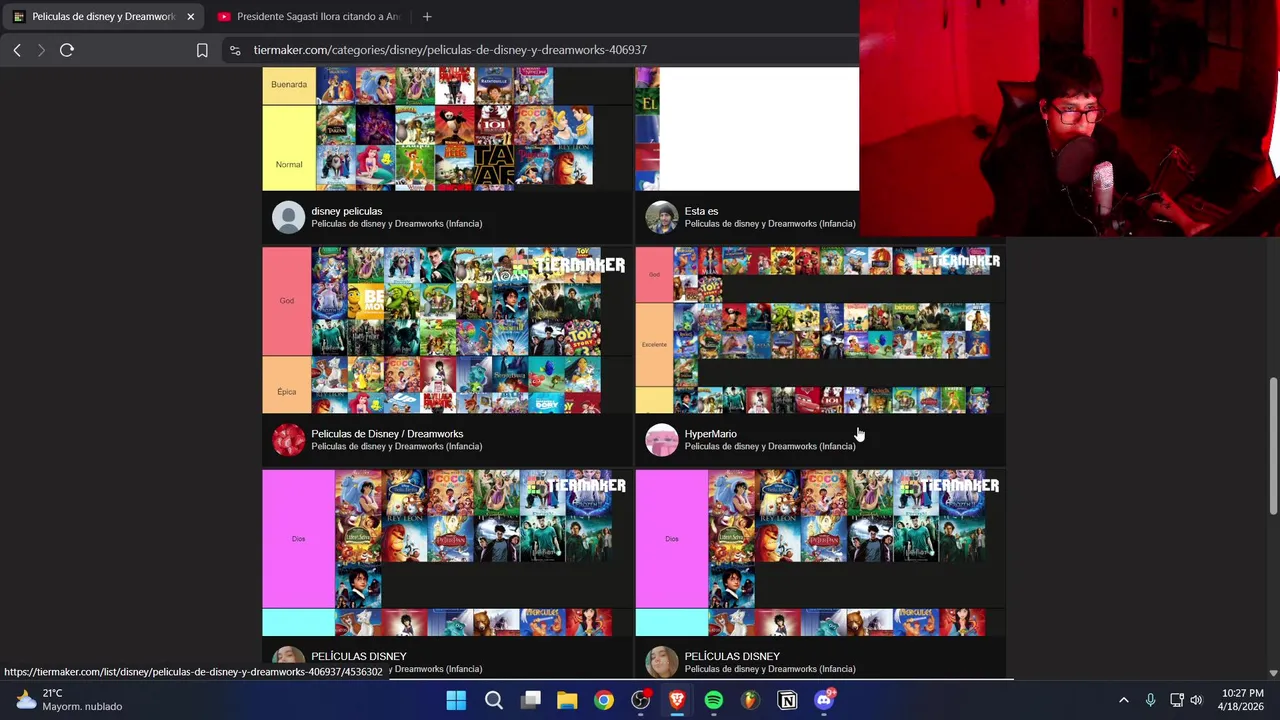Click the red avatar beside 'Peliculas de Disney / Dreamworks'
Viewport: 1280px width, 720px height.
[x=288, y=440]
